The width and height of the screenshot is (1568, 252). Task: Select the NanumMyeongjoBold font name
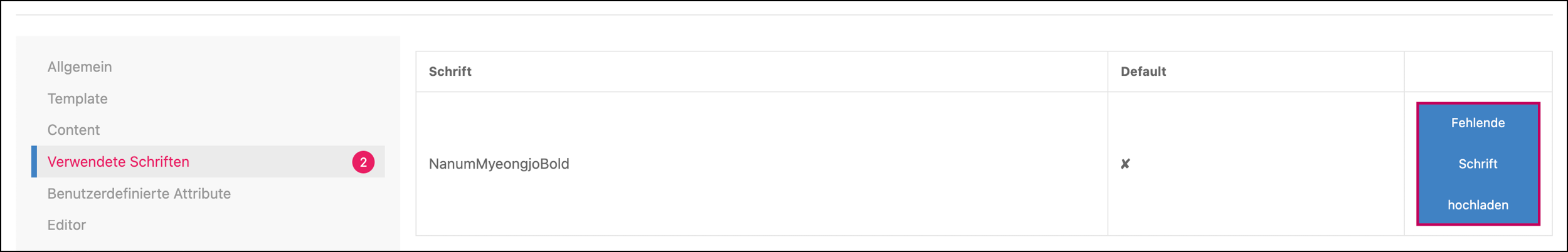point(499,164)
